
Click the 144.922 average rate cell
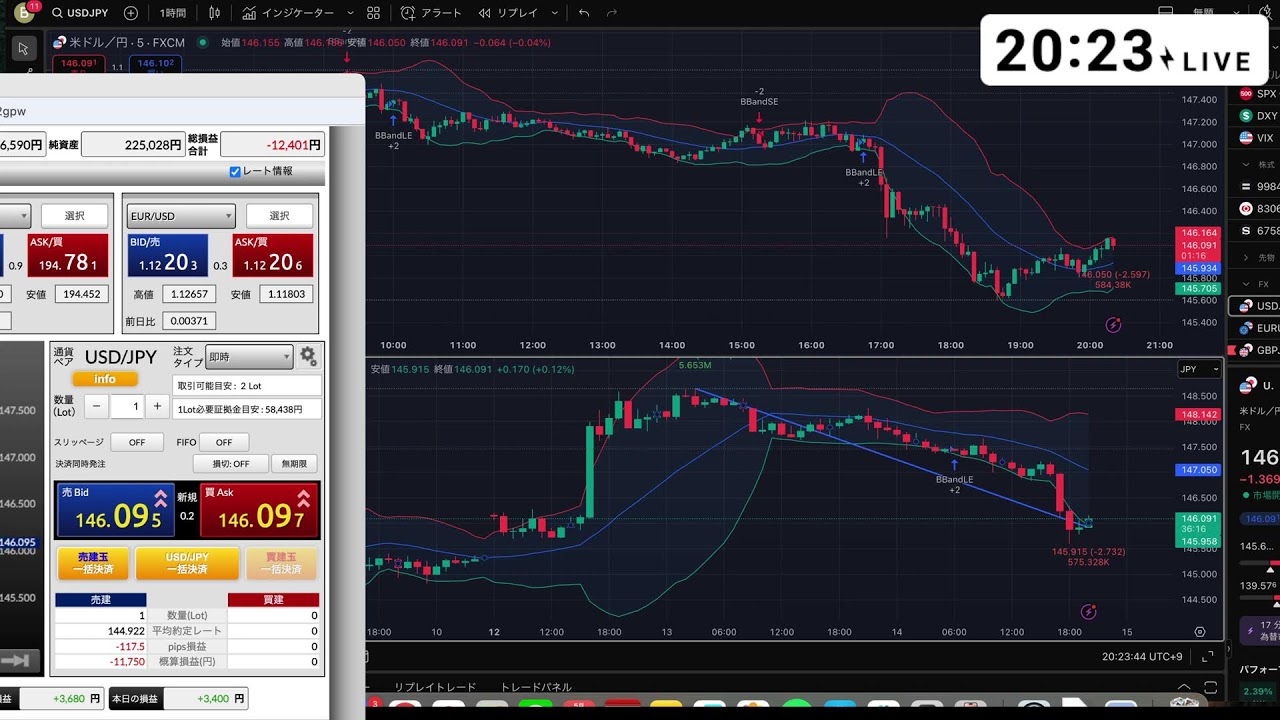(x=101, y=631)
